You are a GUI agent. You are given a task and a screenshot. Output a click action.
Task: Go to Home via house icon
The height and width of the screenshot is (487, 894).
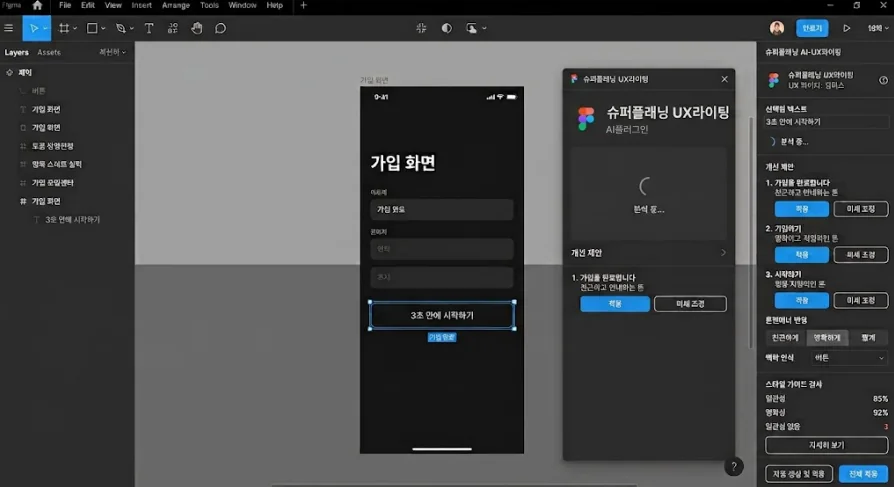pyautogui.click(x=37, y=5)
